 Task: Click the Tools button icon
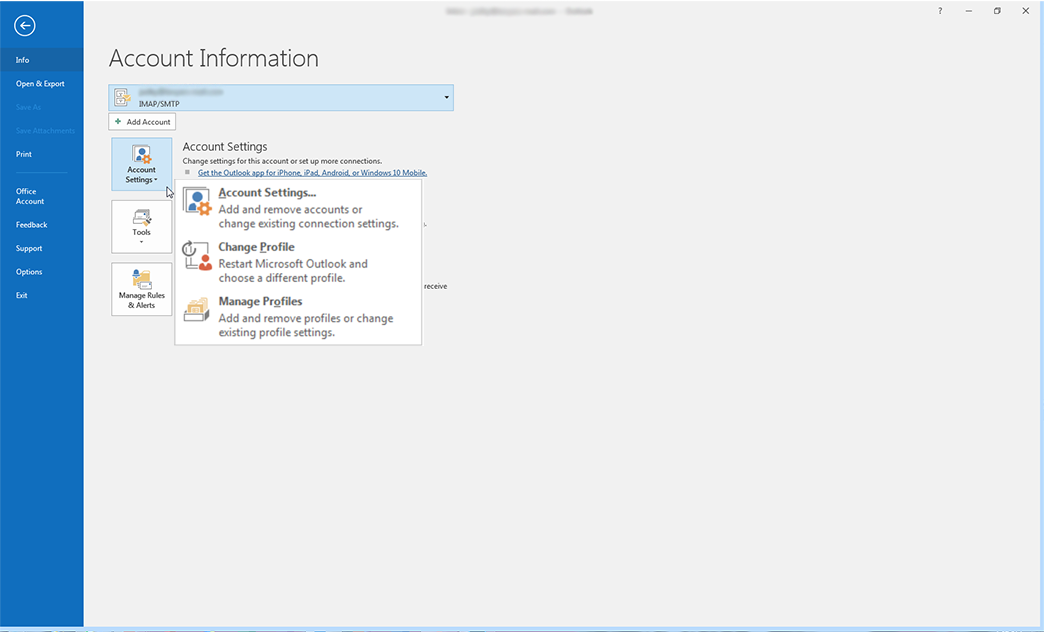(141, 217)
